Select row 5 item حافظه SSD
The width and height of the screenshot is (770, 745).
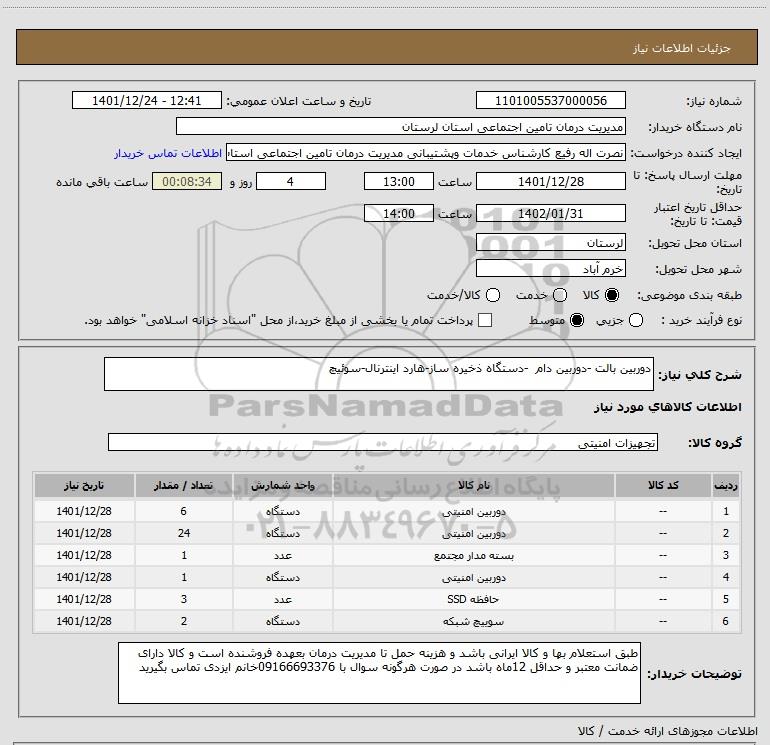pos(473,599)
